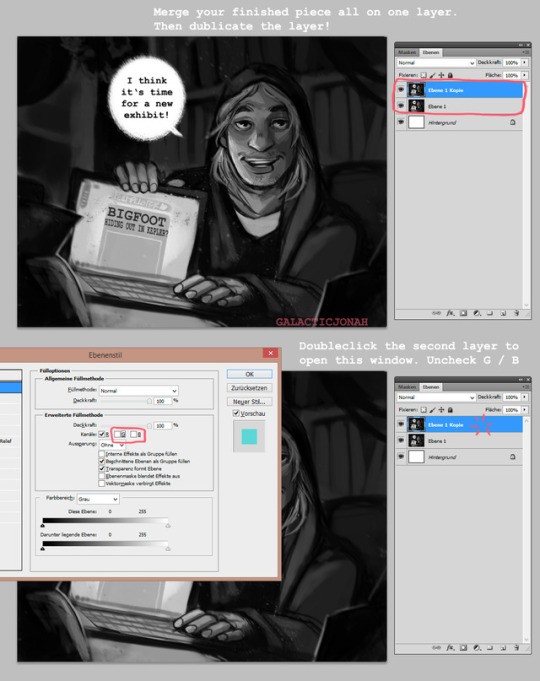Close the Ebenenstil dialog

tap(270, 353)
